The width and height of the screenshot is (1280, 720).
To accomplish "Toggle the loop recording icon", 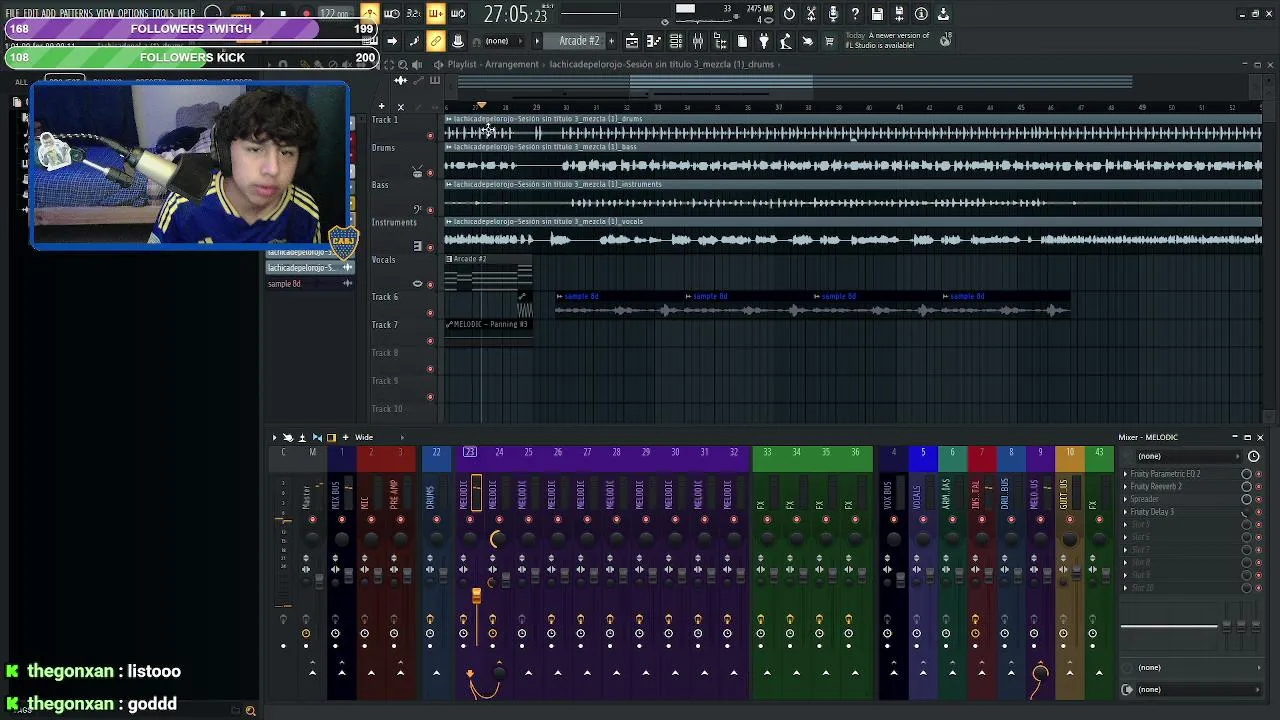I will pyautogui.click(x=458, y=14).
